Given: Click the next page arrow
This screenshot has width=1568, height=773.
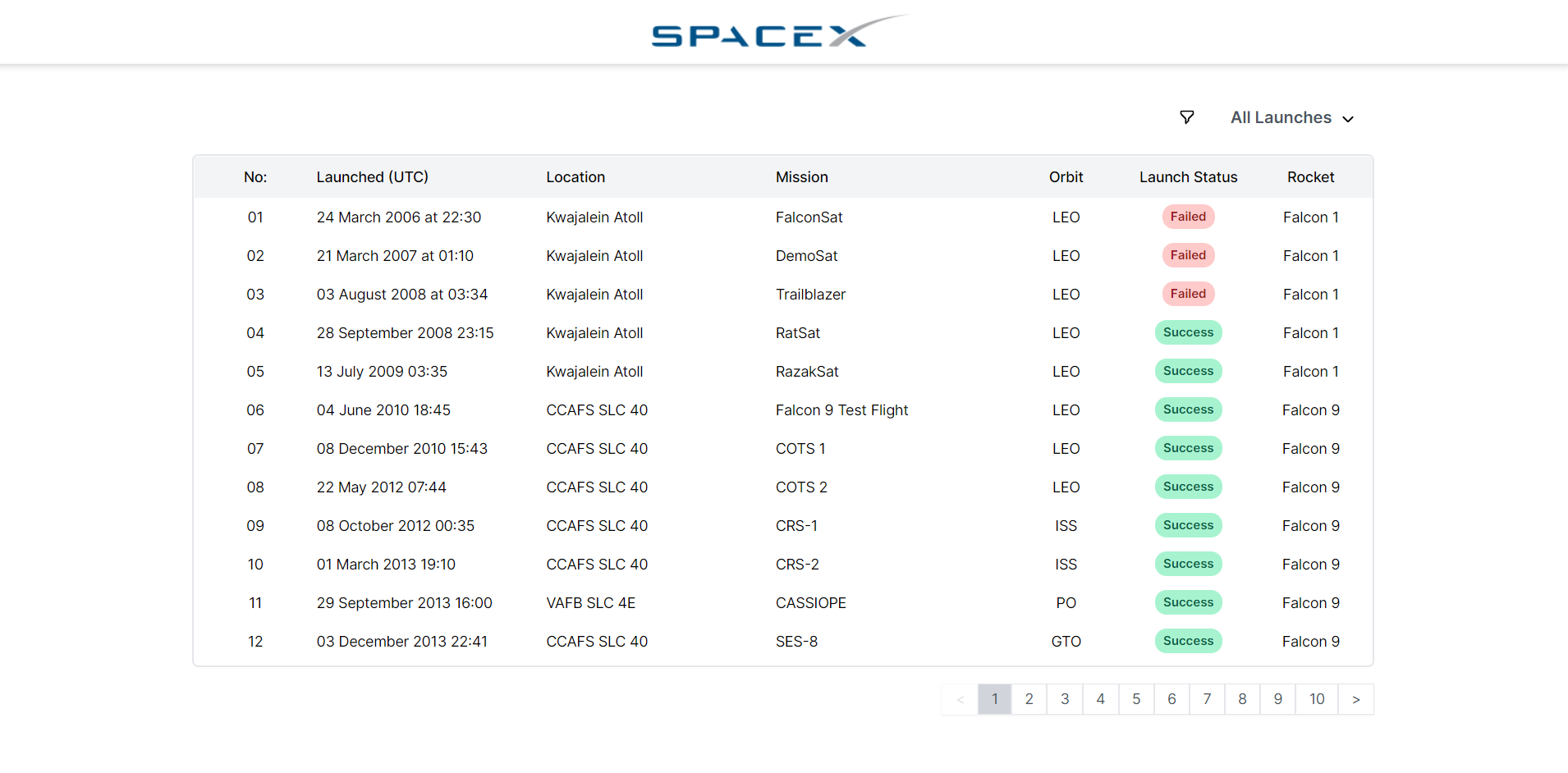Looking at the screenshot, I should click(x=1356, y=699).
